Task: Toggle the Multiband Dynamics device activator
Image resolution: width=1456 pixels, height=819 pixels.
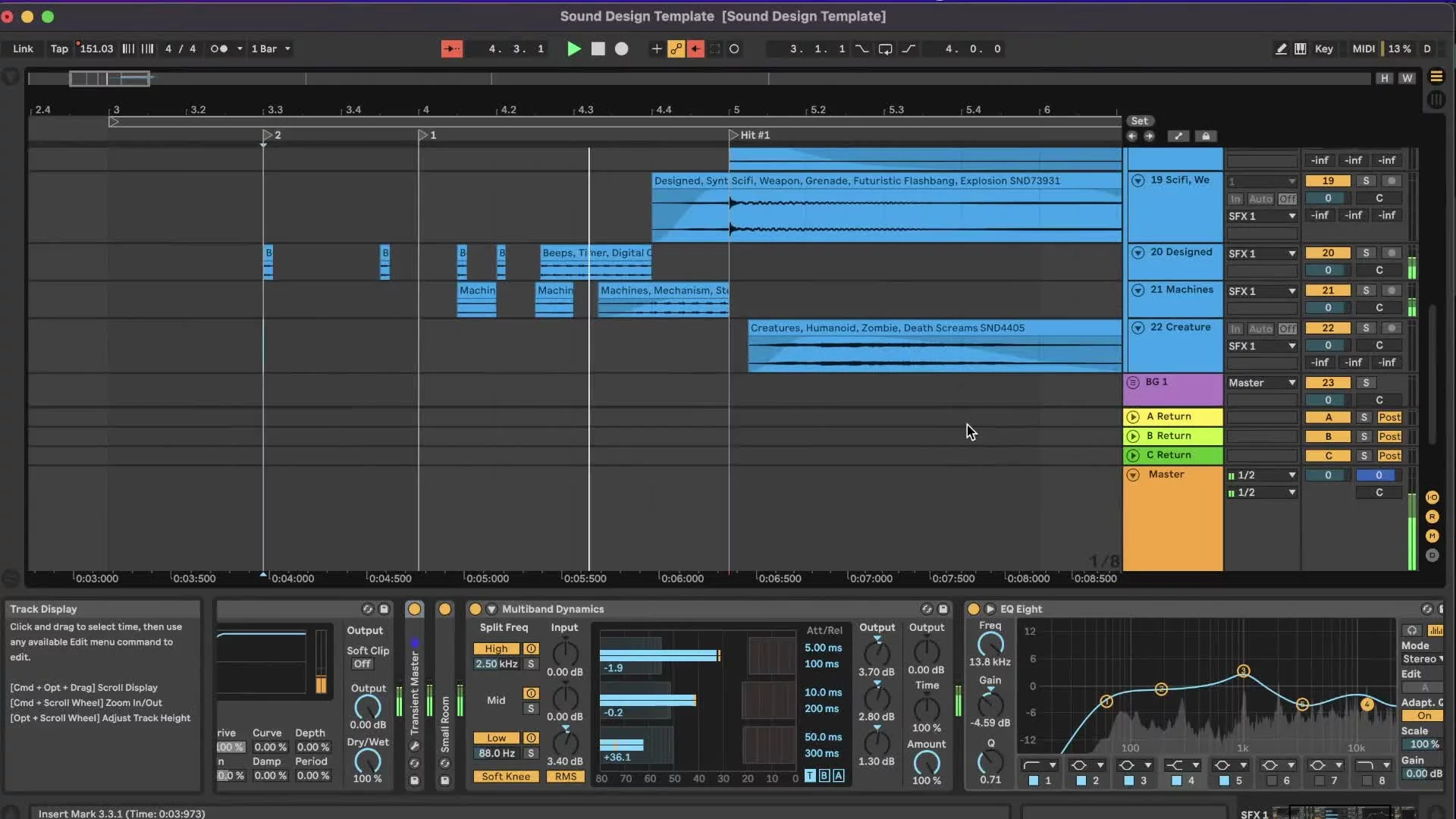Action: click(x=475, y=609)
